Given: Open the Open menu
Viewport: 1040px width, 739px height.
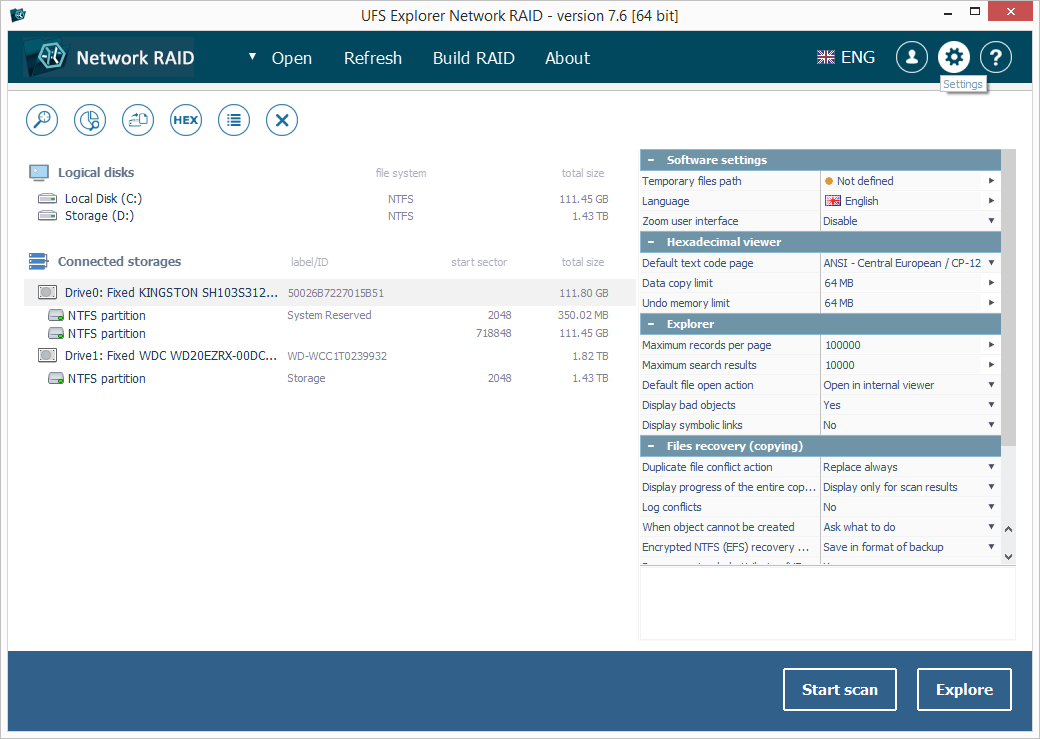Looking at the screenshot, I should (292, 58).
